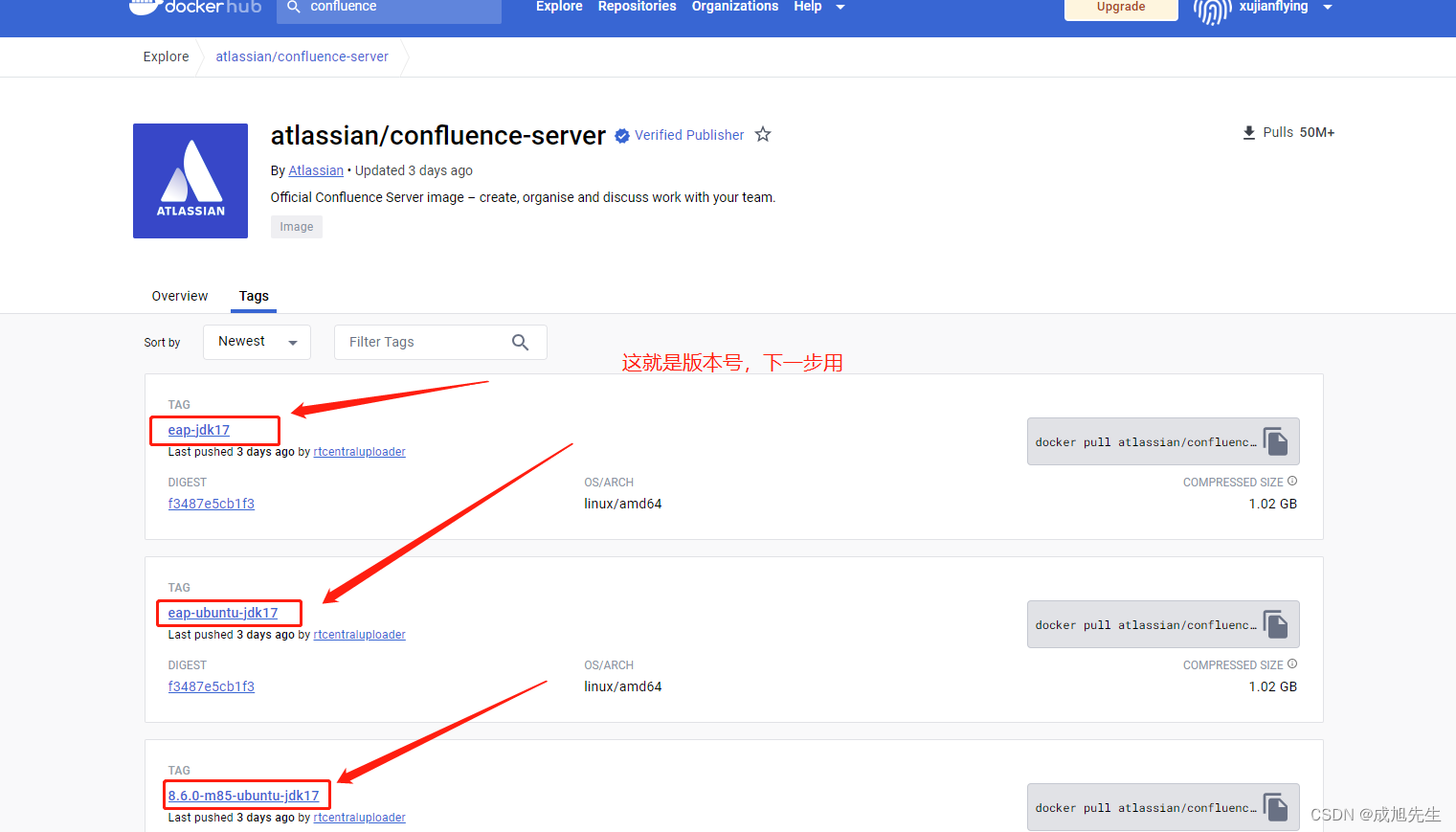Screen dimensions: 1456x832
Task: Click linux/amd64 under eap-ubuntu-jdk17
Action: [x=623, y=686]
